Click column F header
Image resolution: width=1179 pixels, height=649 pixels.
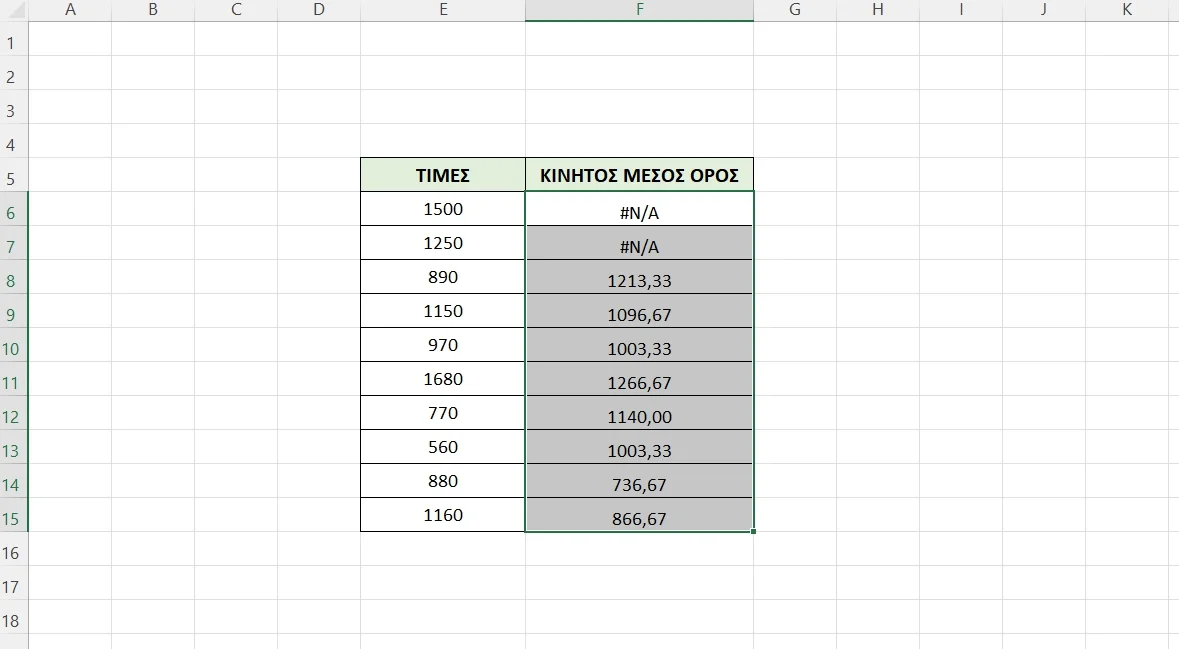click(x=639, y=10)
